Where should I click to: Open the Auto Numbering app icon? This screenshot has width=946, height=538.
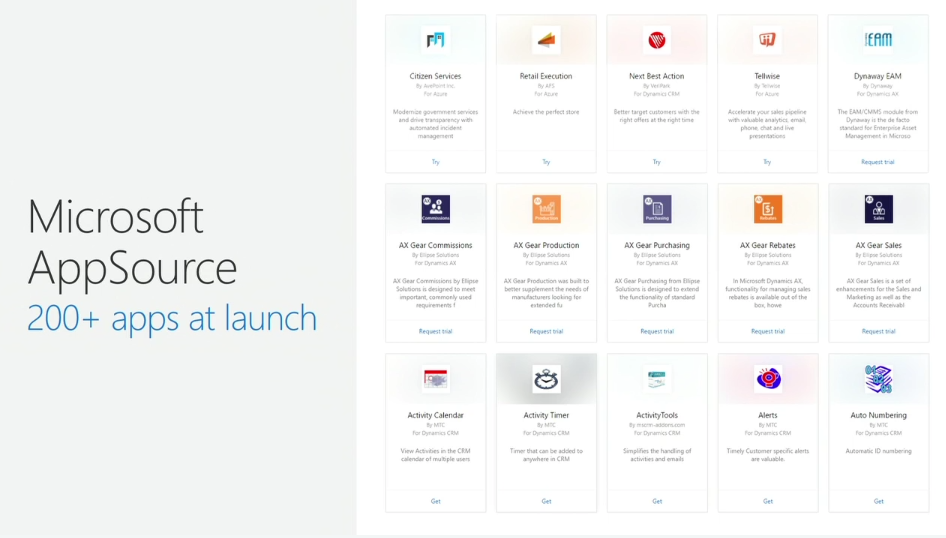(878, 379)
